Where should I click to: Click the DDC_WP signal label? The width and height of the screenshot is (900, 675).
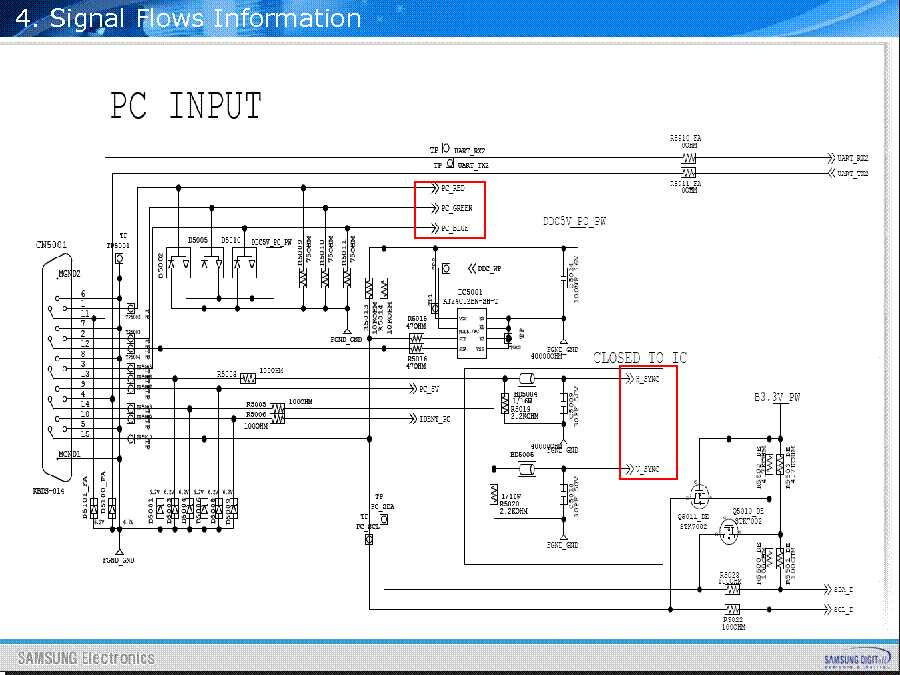tap(489, 268)
